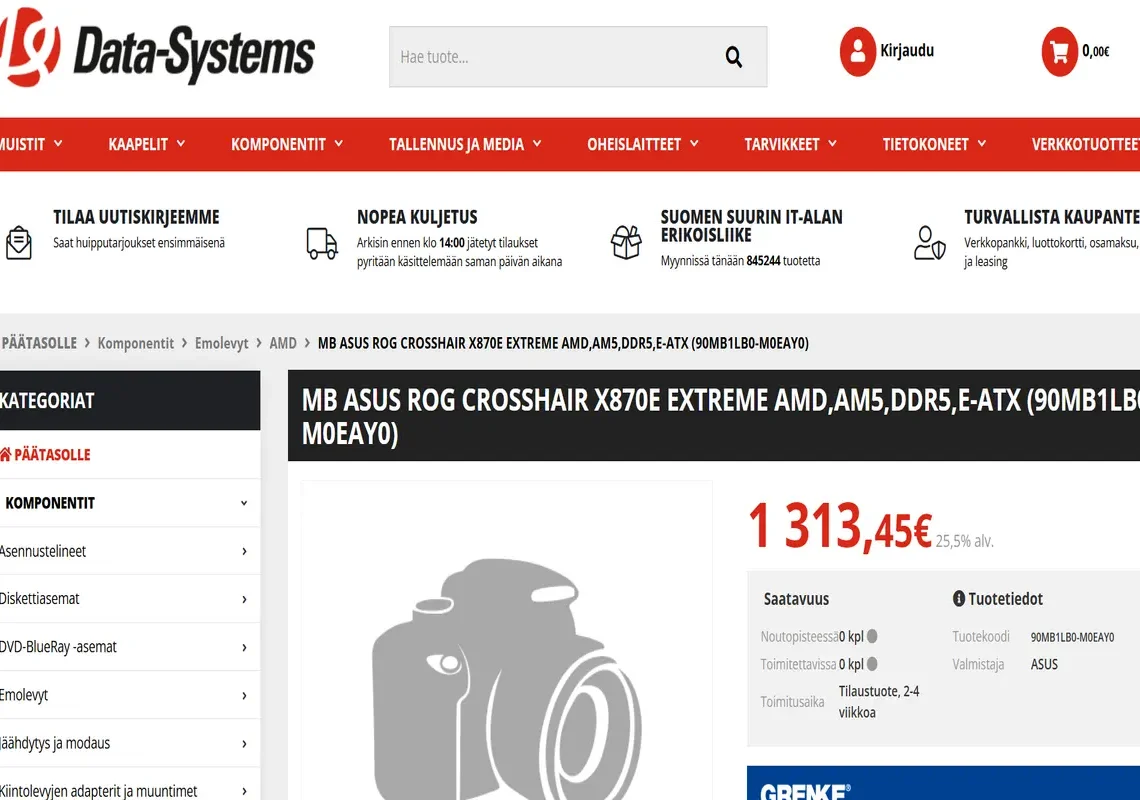Viewport: 1140px width, 800px height.
Task: Click the Saatavuus section heading
Action: pos(796,599)
